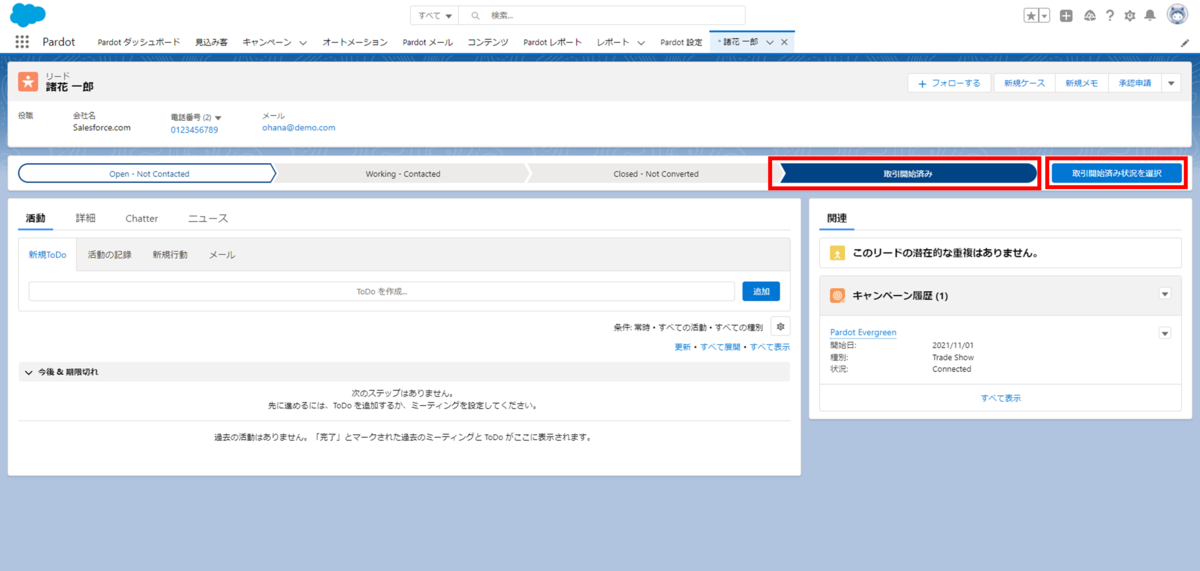Click 取引開始済み状況を選択 button
The image size is (1200, 571).
[x=1116, y=173]
